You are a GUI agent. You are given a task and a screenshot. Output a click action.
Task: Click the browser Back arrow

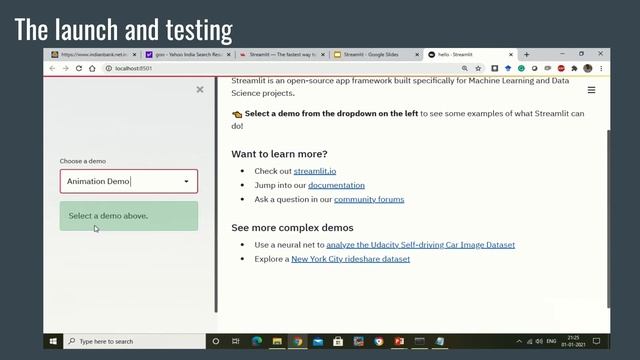(x=52, y=69)
